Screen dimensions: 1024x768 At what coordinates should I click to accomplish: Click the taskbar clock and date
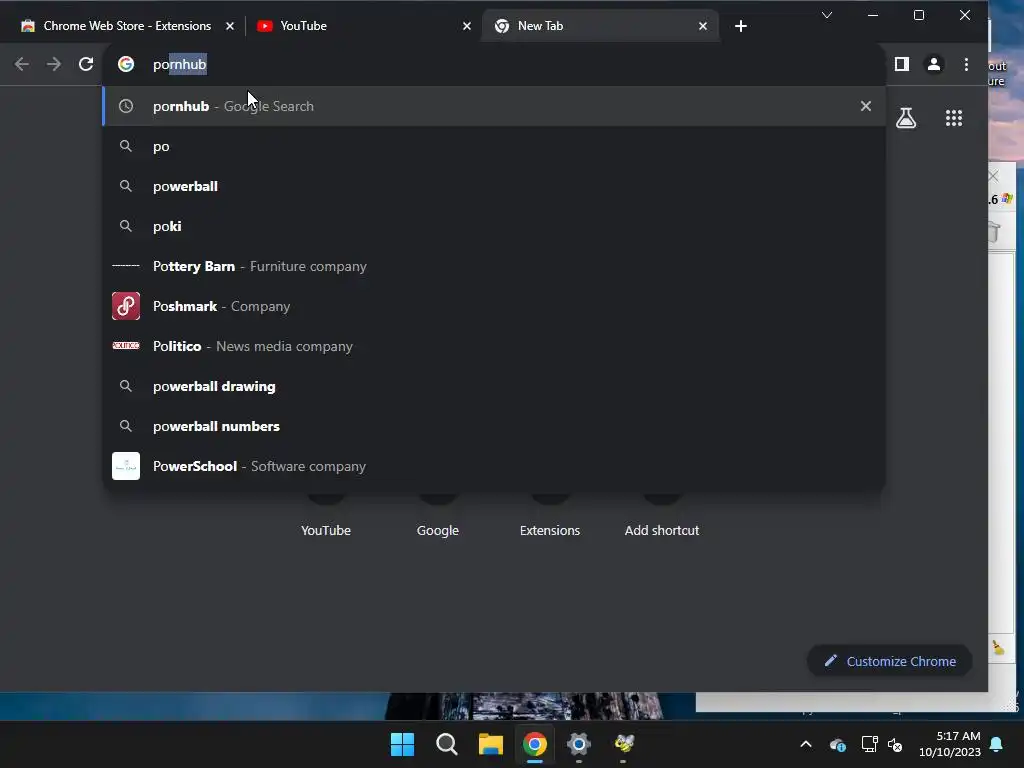[x=950, y=744]
